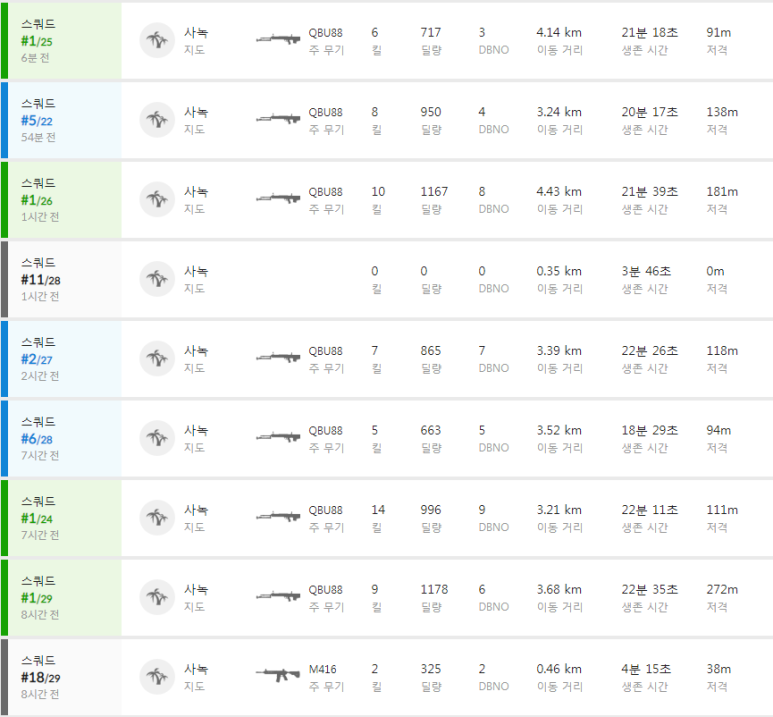Select the #1/24 match rank label
This screenshot has width=773, height=717.
(x=36, y=518)
